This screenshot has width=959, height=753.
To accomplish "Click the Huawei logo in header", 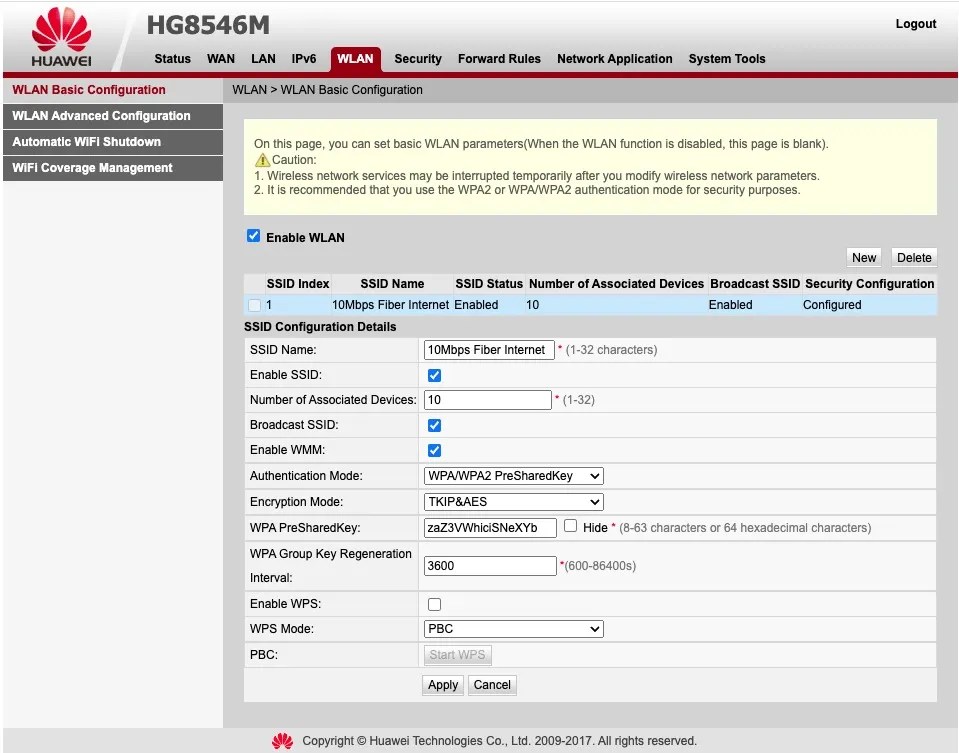I will coord(61,37).
